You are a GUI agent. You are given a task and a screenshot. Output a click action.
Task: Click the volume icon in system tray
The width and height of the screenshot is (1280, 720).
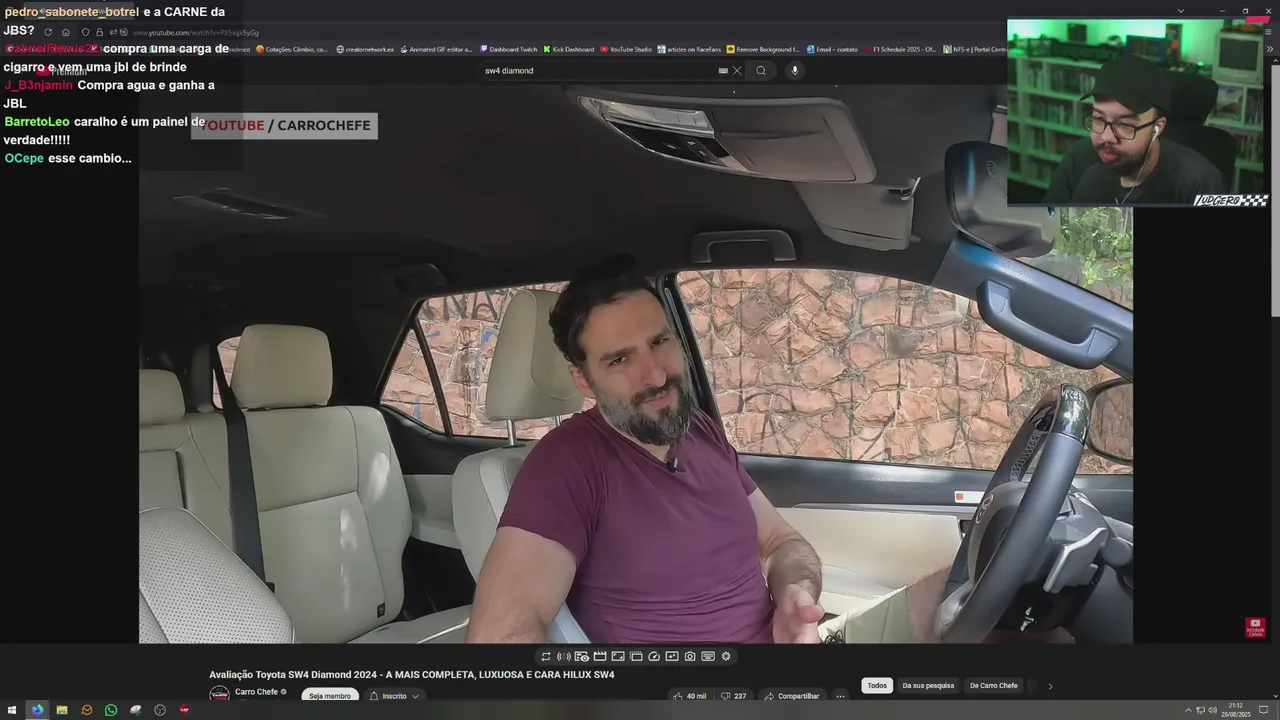point(1212,710)
